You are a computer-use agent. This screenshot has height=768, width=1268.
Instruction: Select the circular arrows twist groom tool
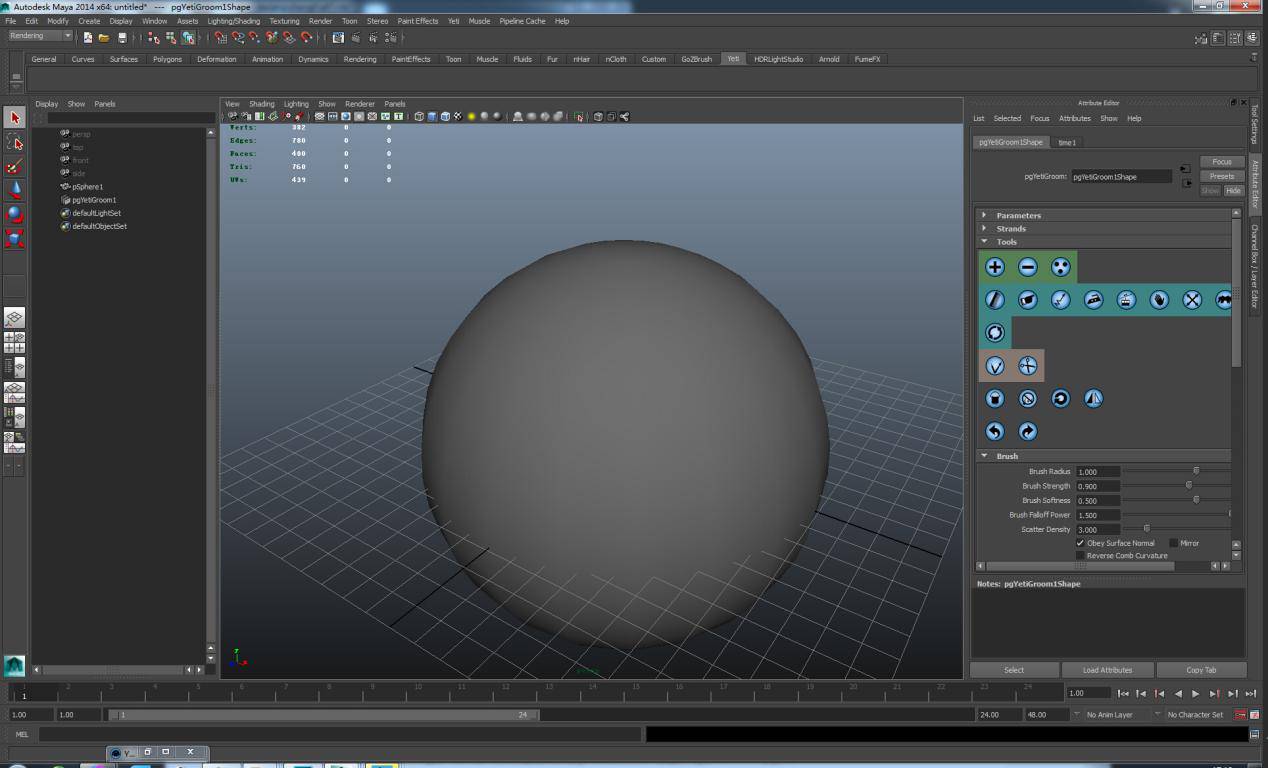994,333
